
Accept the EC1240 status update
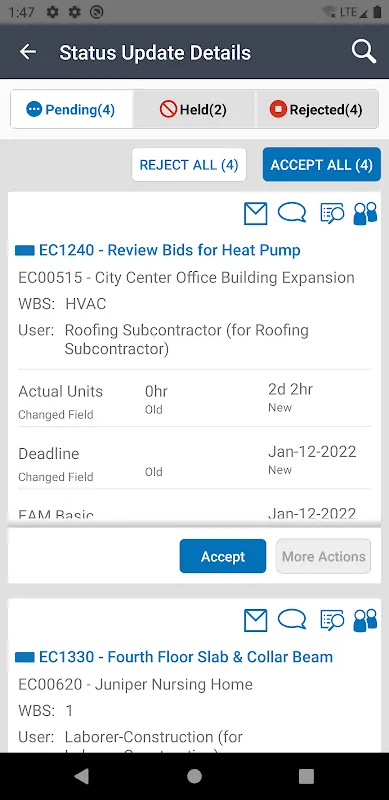tap(223, 556)
